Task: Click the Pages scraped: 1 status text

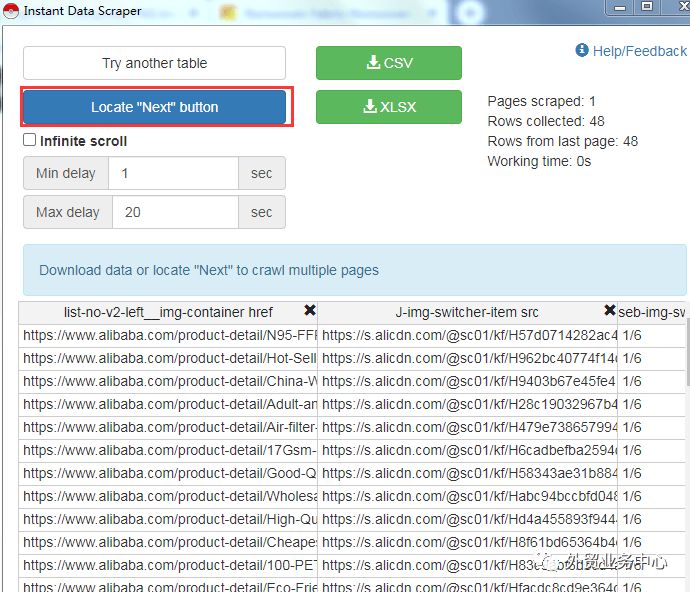Action: point(541,101)
